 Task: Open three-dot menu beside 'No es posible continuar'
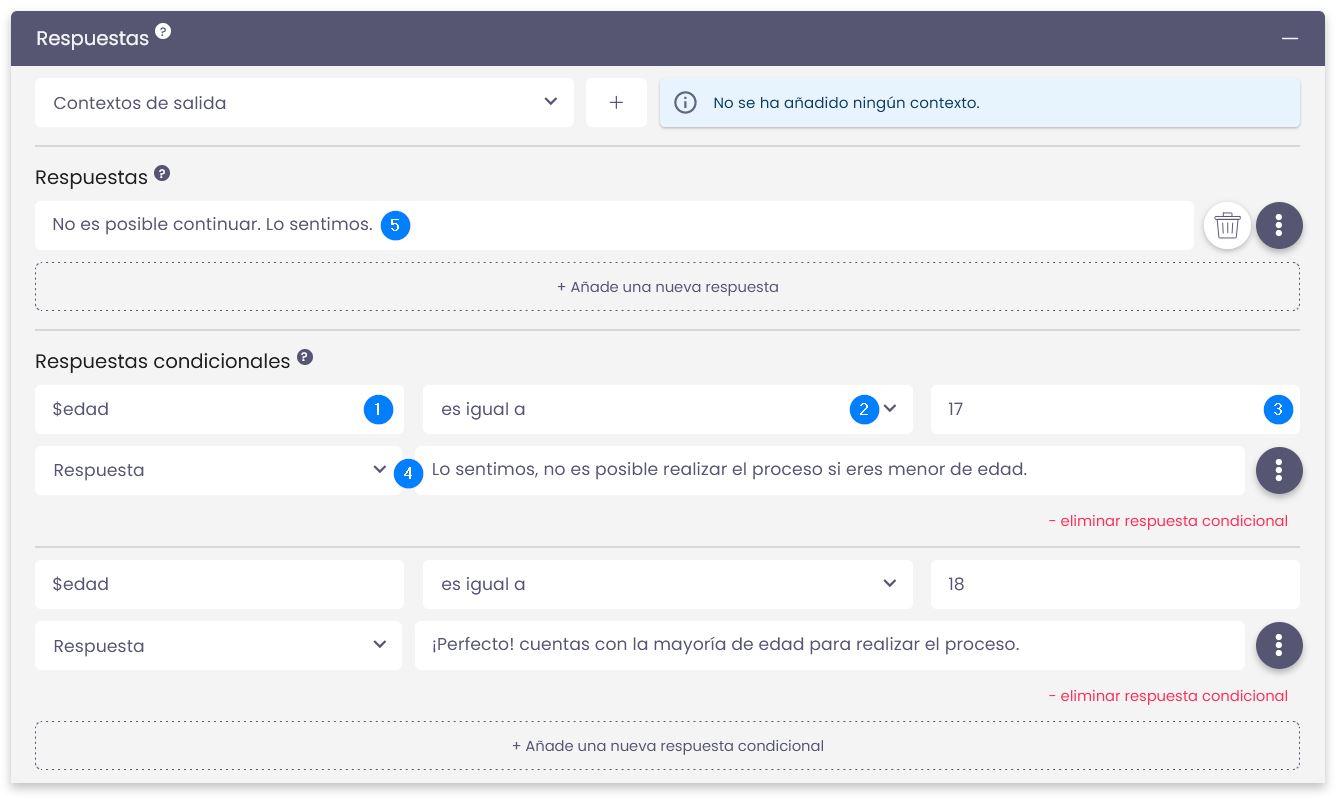point(1279,225)
